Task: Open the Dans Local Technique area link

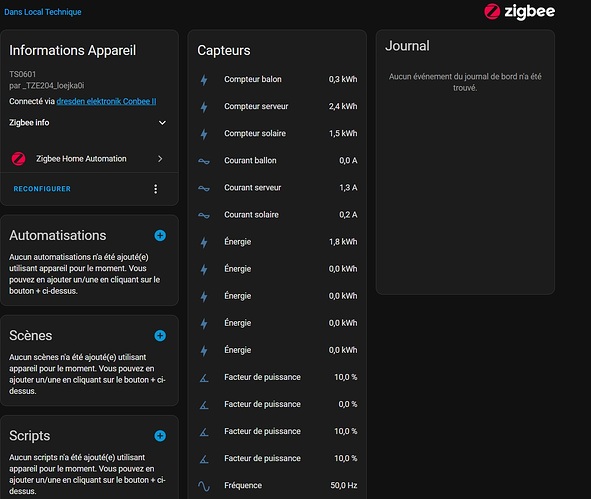Action: pos(43,12)
